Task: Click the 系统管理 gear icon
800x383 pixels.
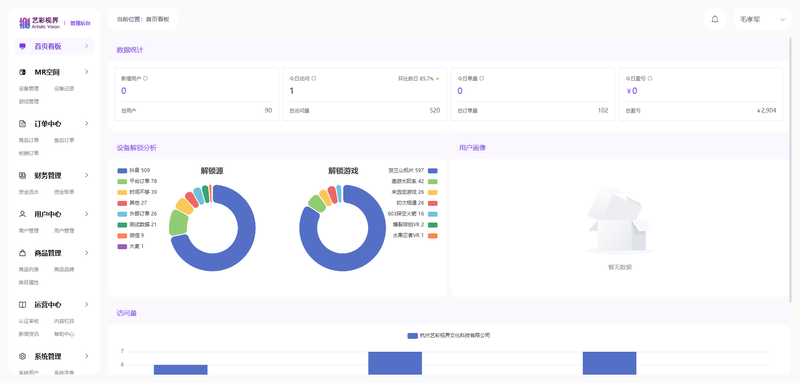Action: (22, 356)
